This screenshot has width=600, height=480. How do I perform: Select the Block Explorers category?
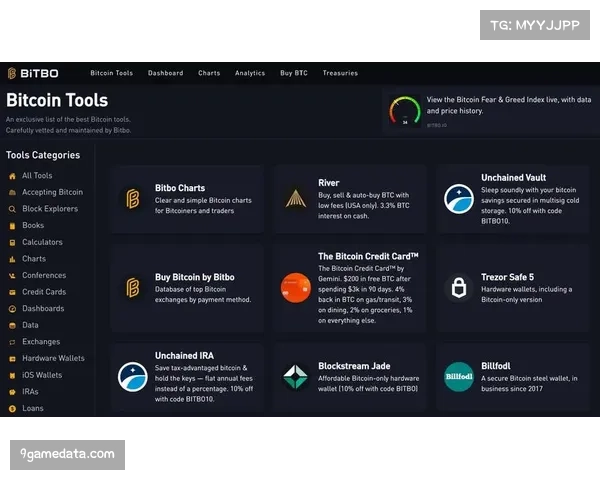50,209
